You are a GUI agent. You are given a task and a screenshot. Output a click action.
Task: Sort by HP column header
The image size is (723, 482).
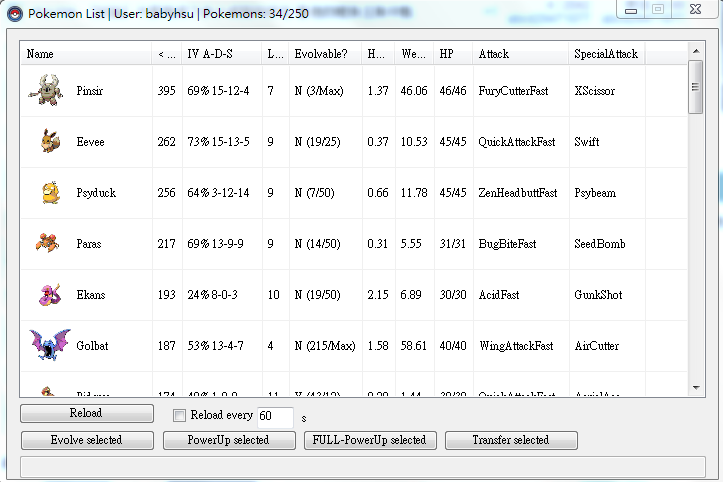click(x=453, y=54)
